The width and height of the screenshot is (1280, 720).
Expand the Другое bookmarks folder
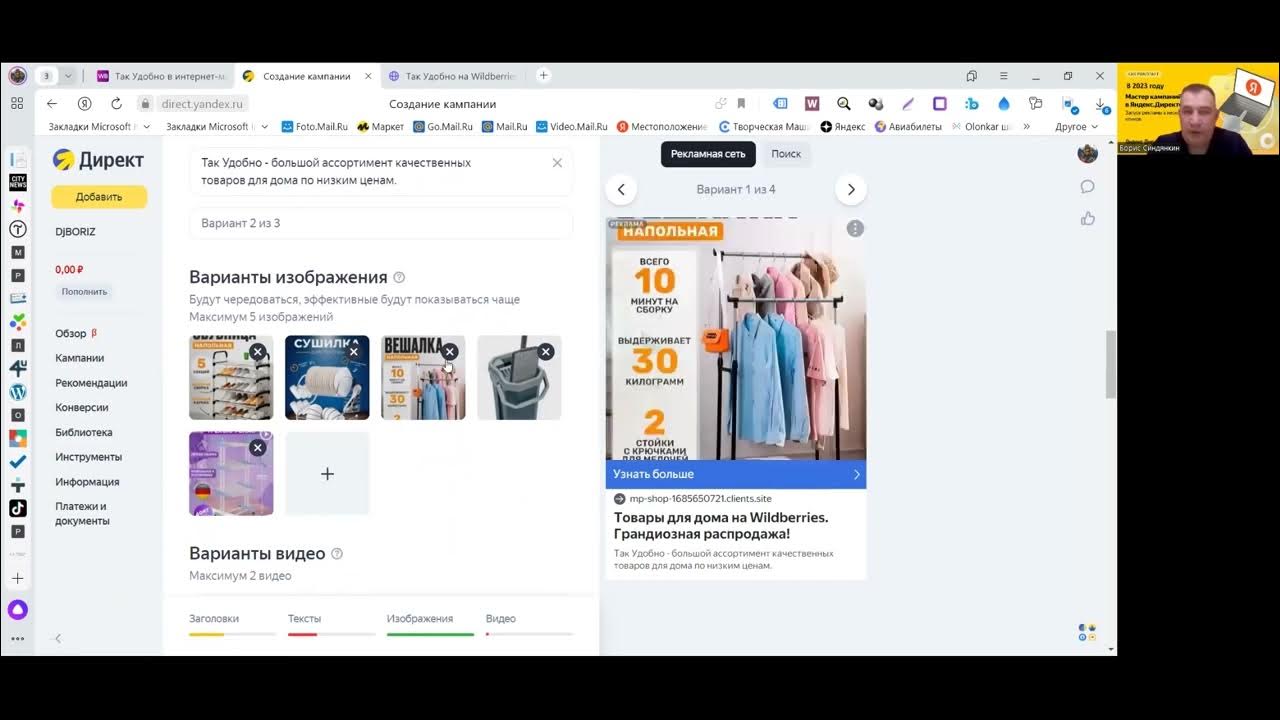(x=1076, y=127)
